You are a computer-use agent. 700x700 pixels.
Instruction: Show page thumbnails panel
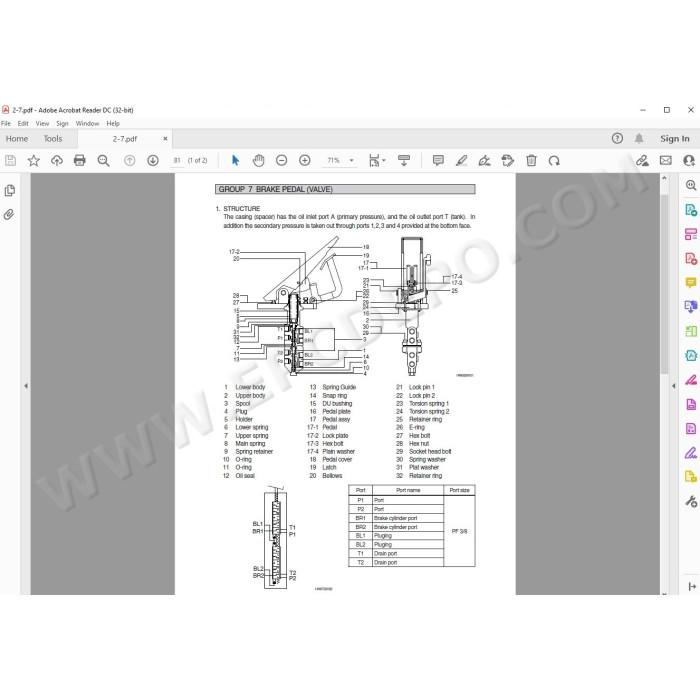(9, 191)
